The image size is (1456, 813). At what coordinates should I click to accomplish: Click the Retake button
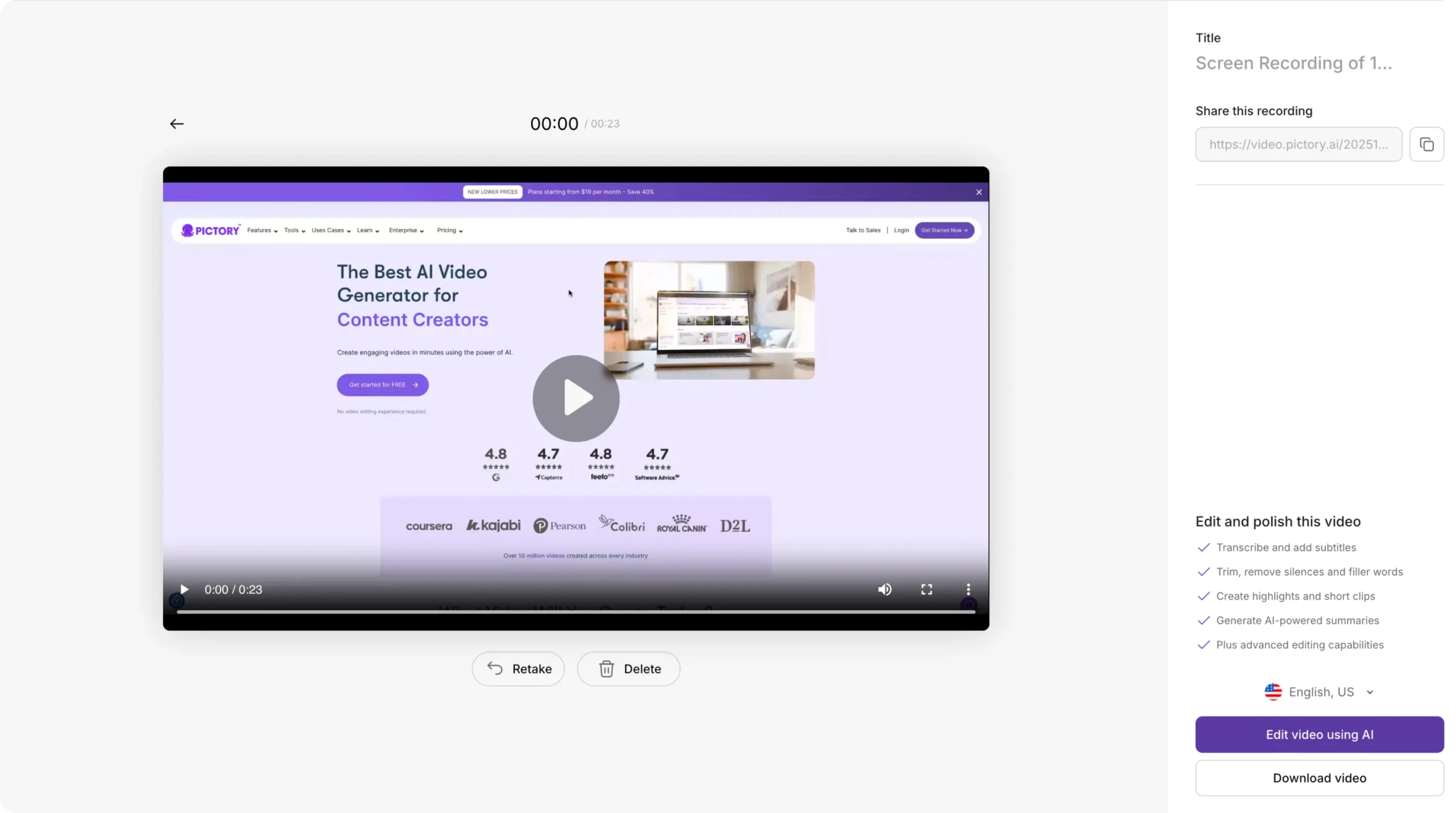pos(518,669)
